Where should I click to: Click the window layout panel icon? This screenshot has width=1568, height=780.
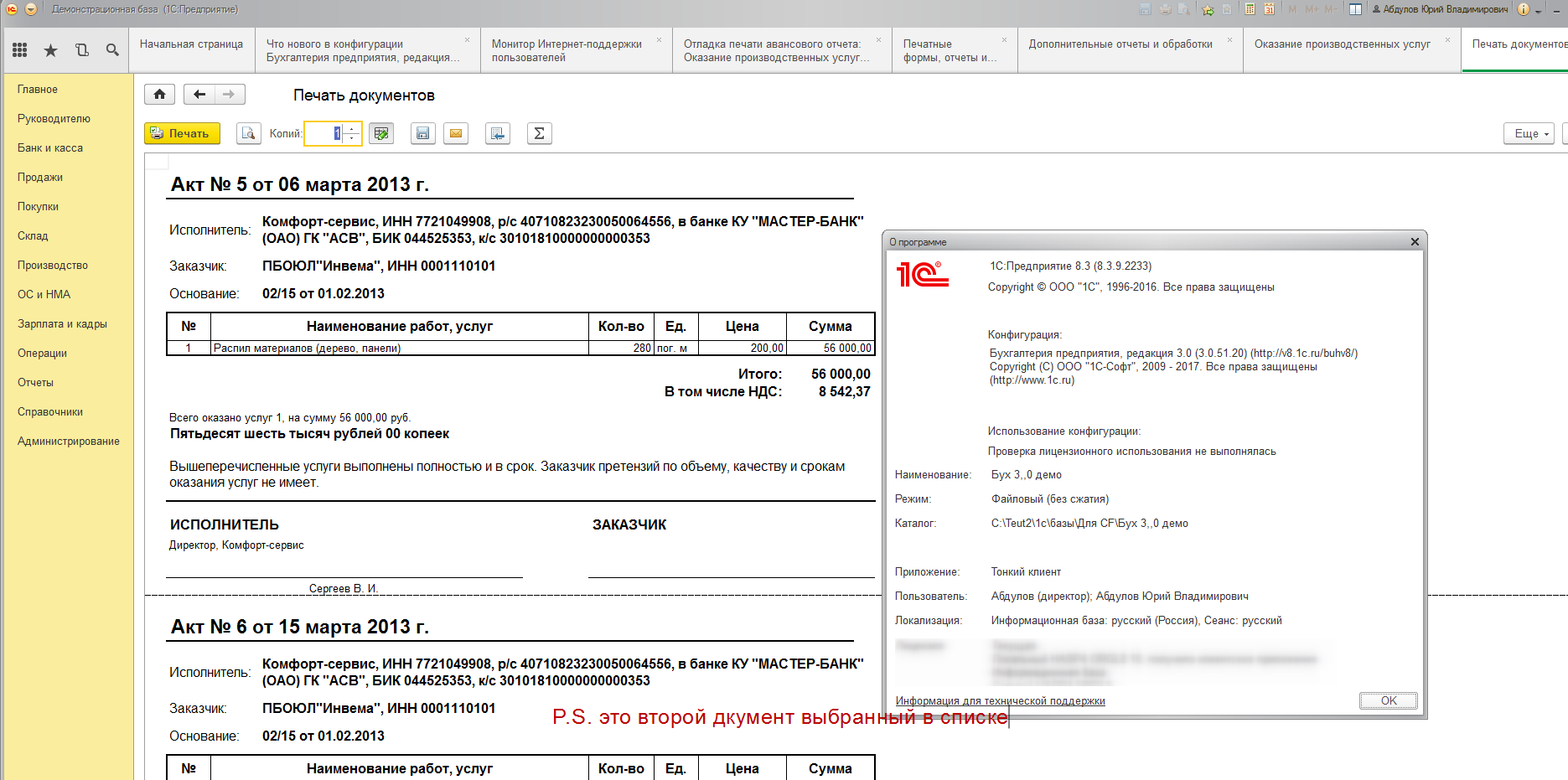point(1355,9)
